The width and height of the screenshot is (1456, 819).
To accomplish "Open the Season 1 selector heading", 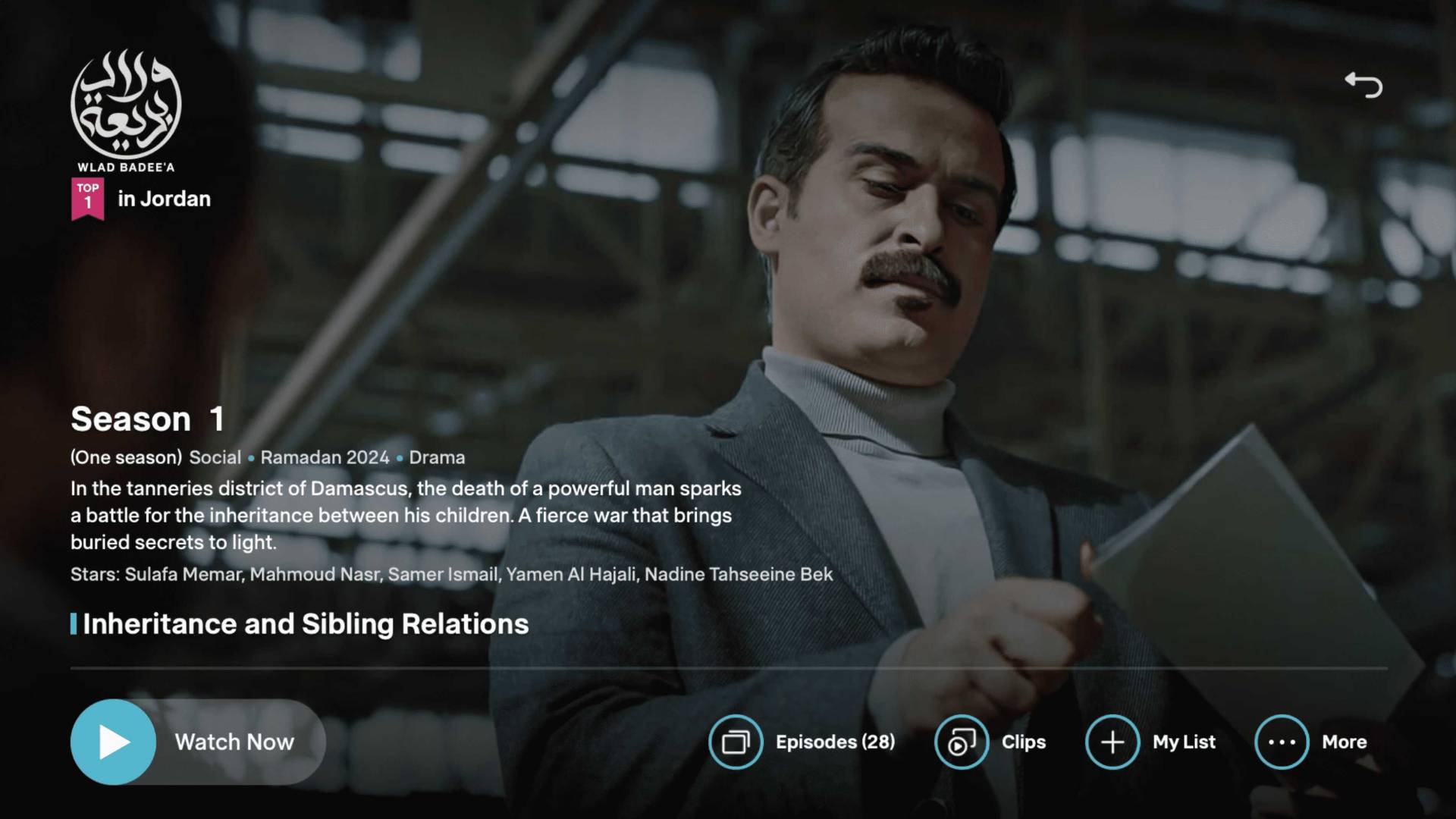I will [x=148, y=419].
